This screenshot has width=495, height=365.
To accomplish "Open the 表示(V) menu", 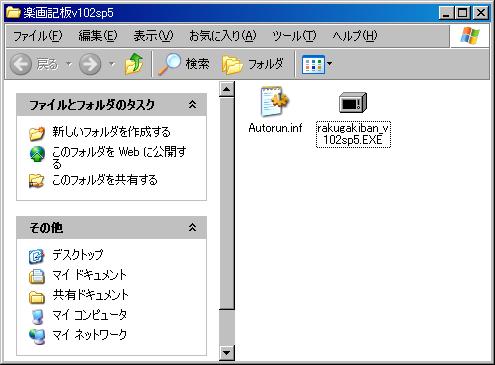I will [x=153, y=36].
